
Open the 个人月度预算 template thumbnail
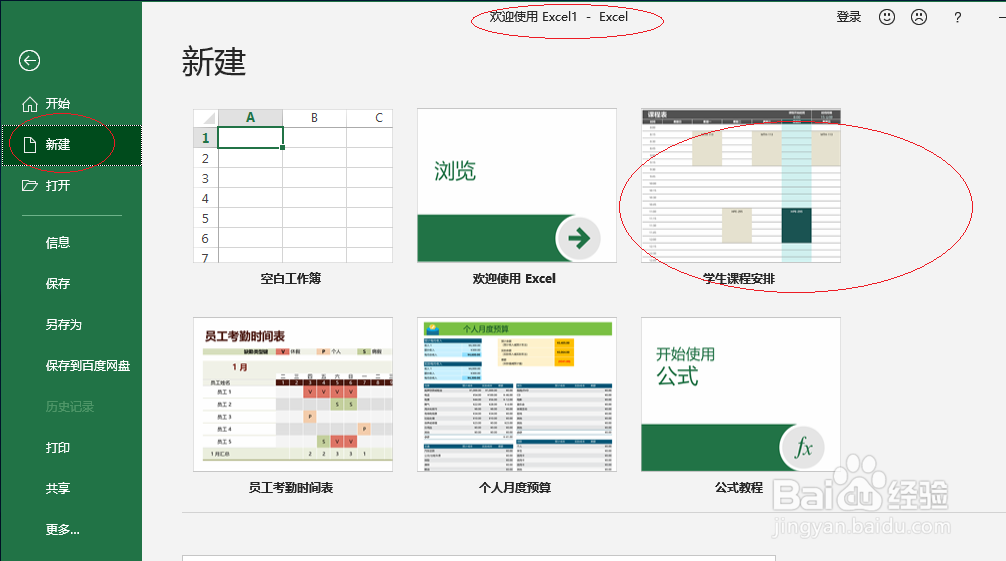(x=516, y=395)
